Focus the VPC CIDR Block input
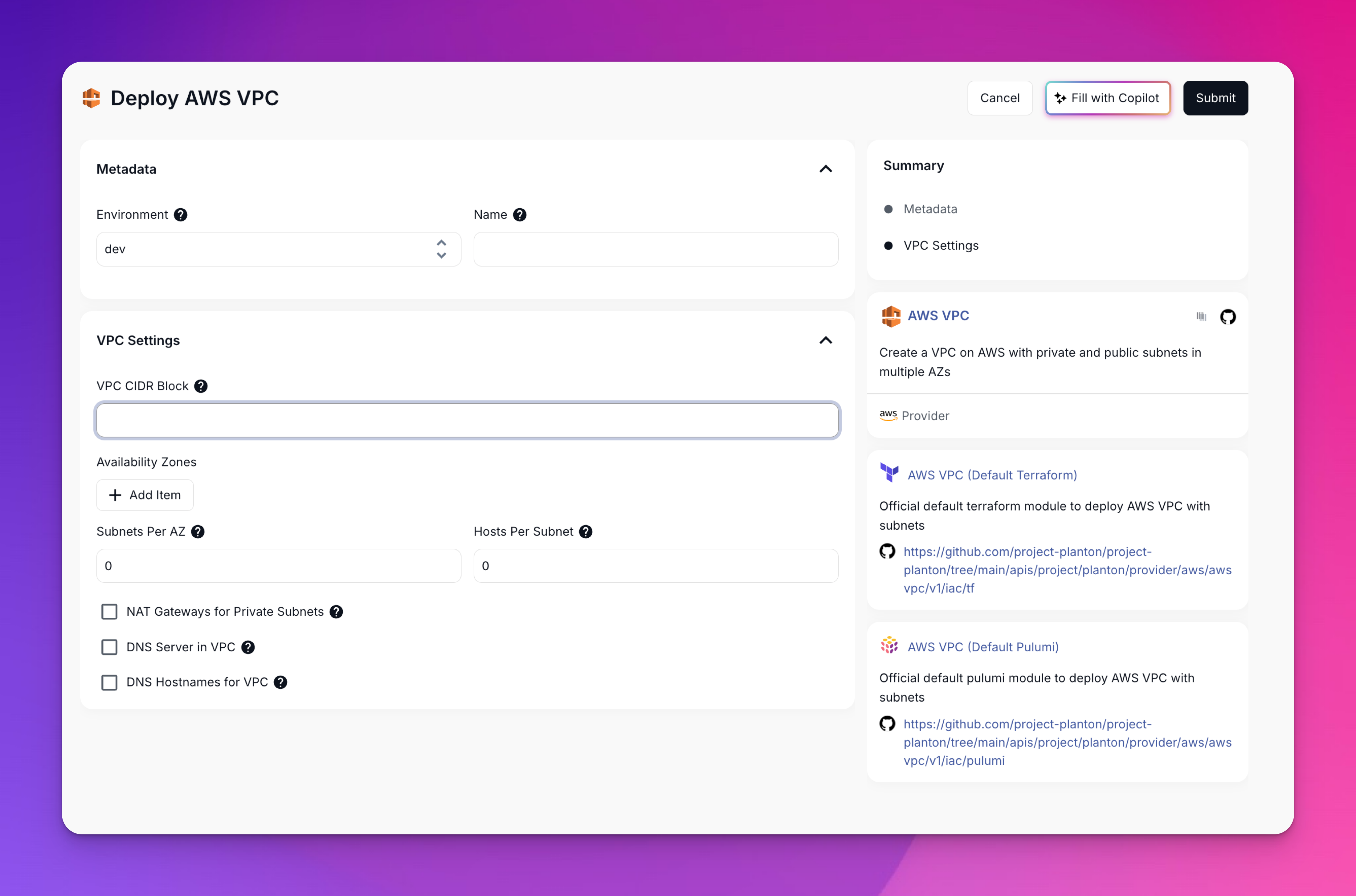Image resolution: width=1356 pixels, height=896 pixels. 468,421
